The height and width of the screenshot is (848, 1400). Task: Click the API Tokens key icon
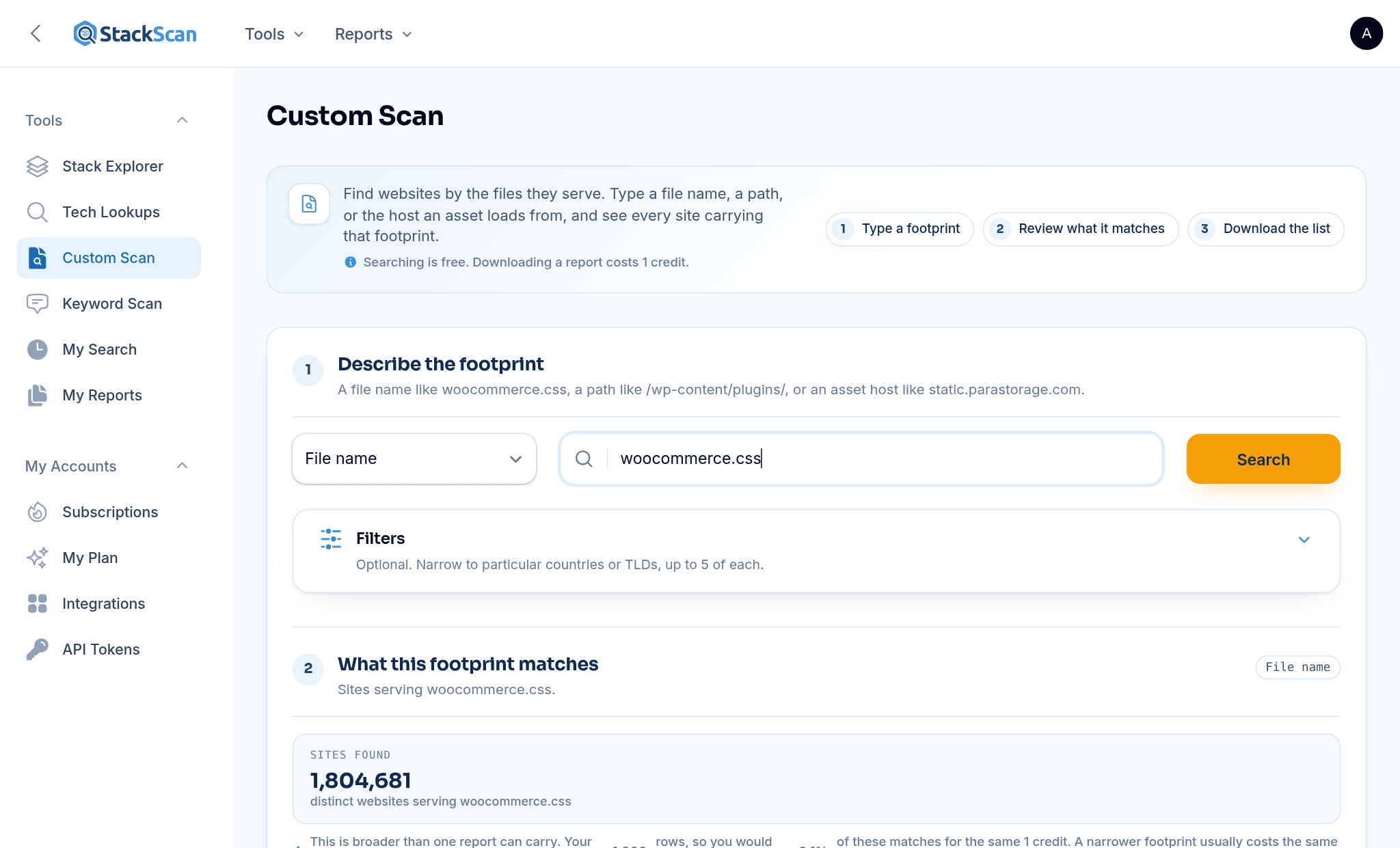(37, 649)
